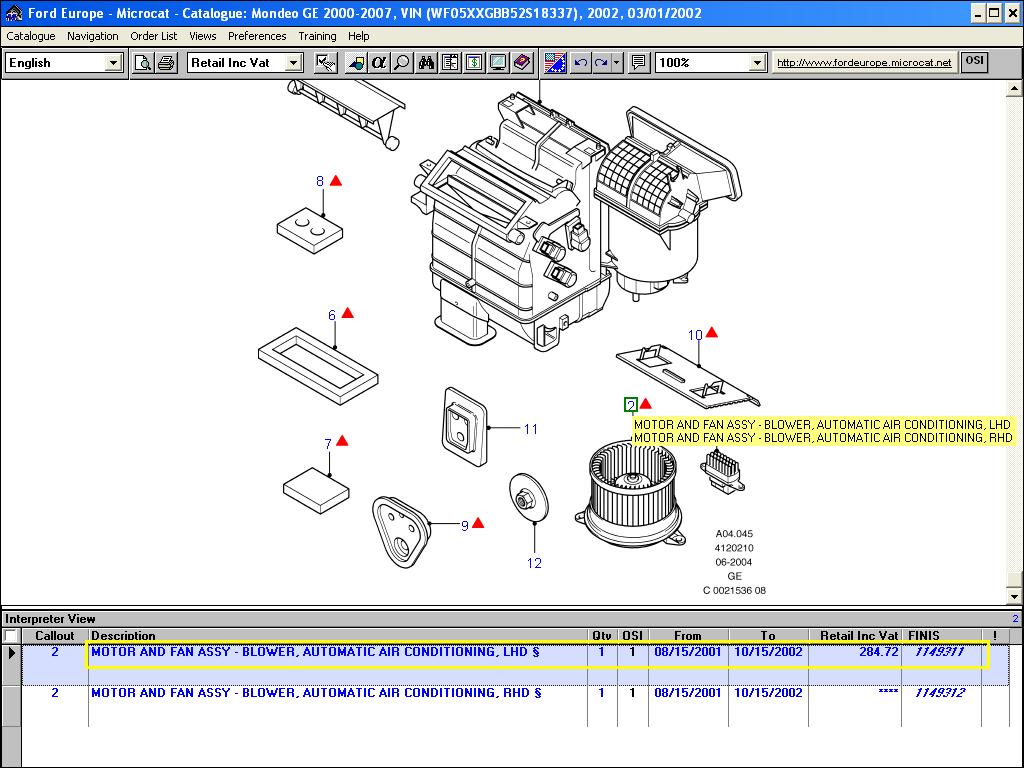This screenshot has height=768, width=1024.
Task: Open the English language dropdown
Action: coord(113,63)
